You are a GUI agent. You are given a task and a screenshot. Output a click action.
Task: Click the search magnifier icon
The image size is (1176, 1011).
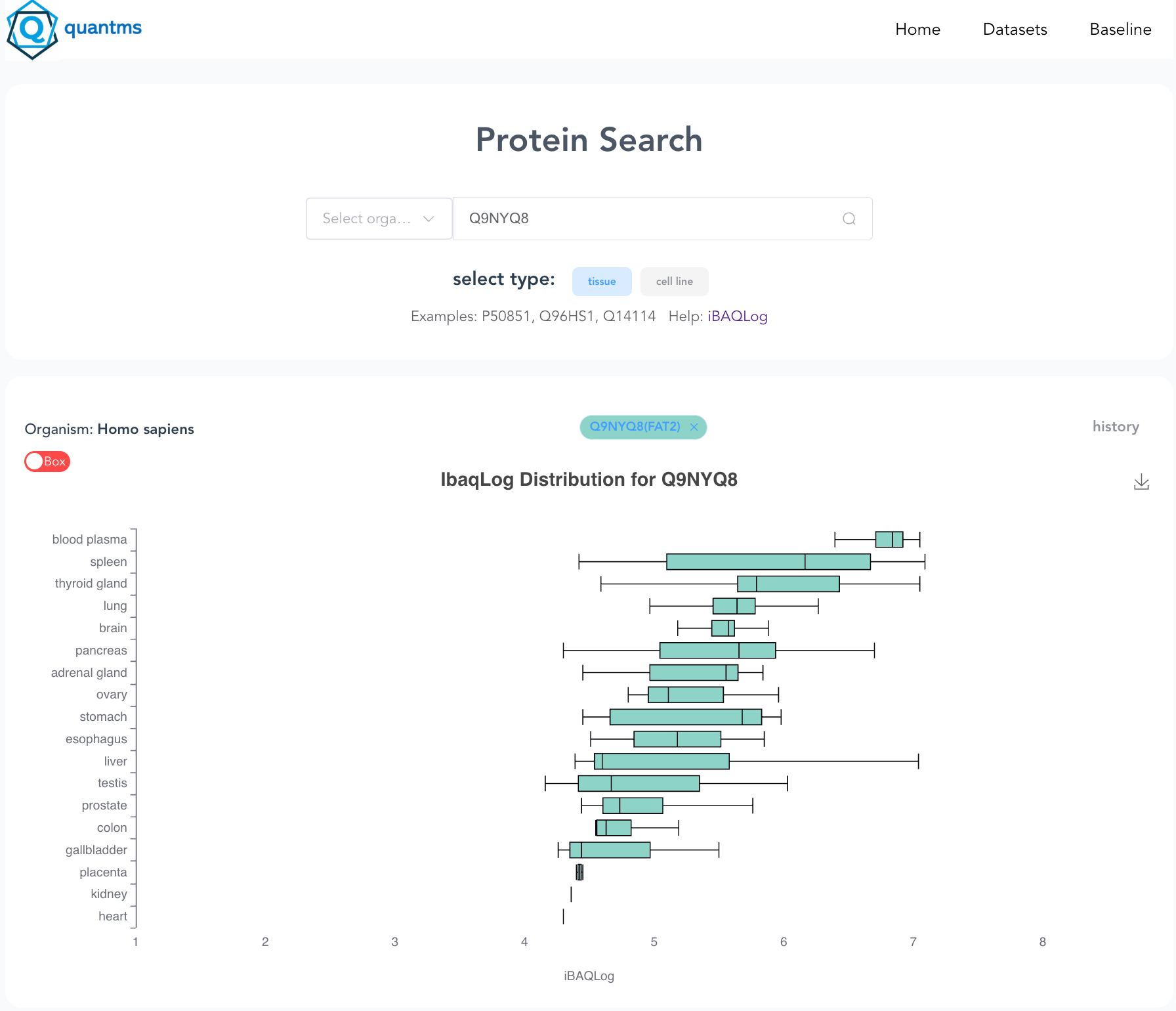(x=849, y=219)
